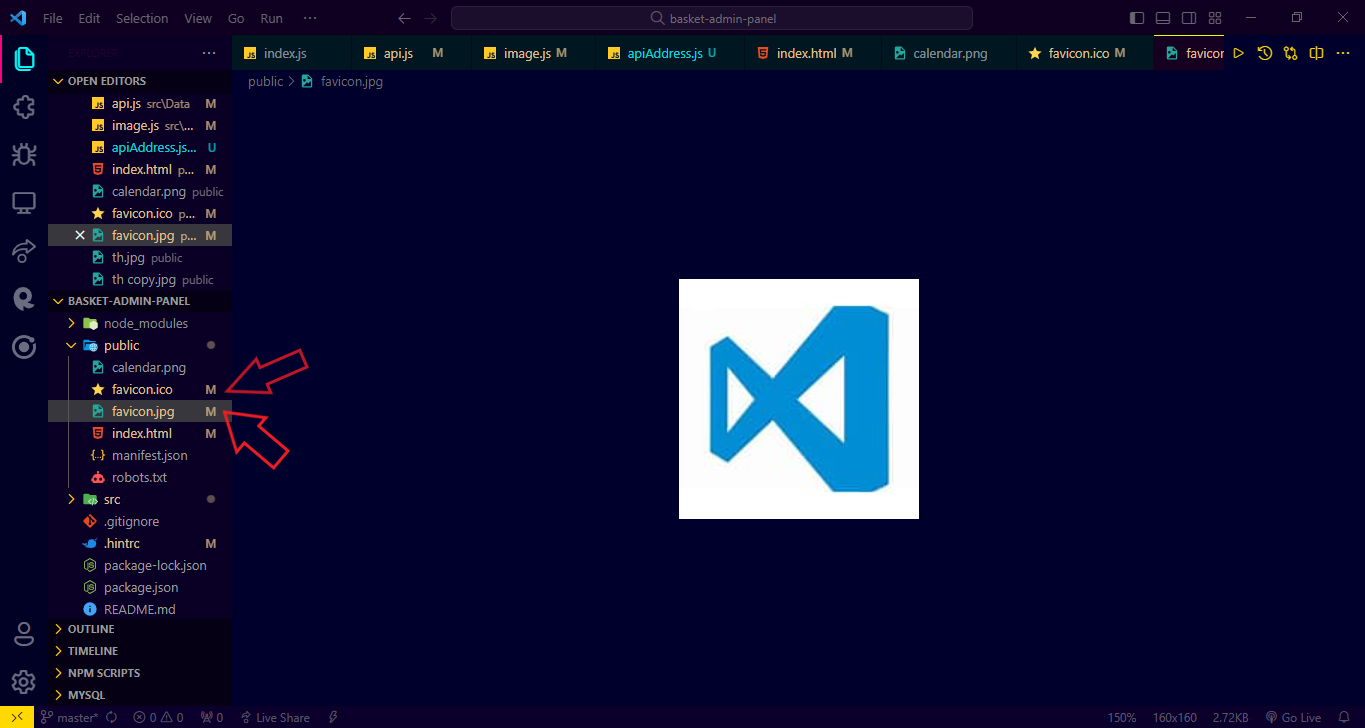Open the Live Share view in activity bar
Image resolution: width=1365 pixels, height=728 pixels.
click(x=24, y=250)
